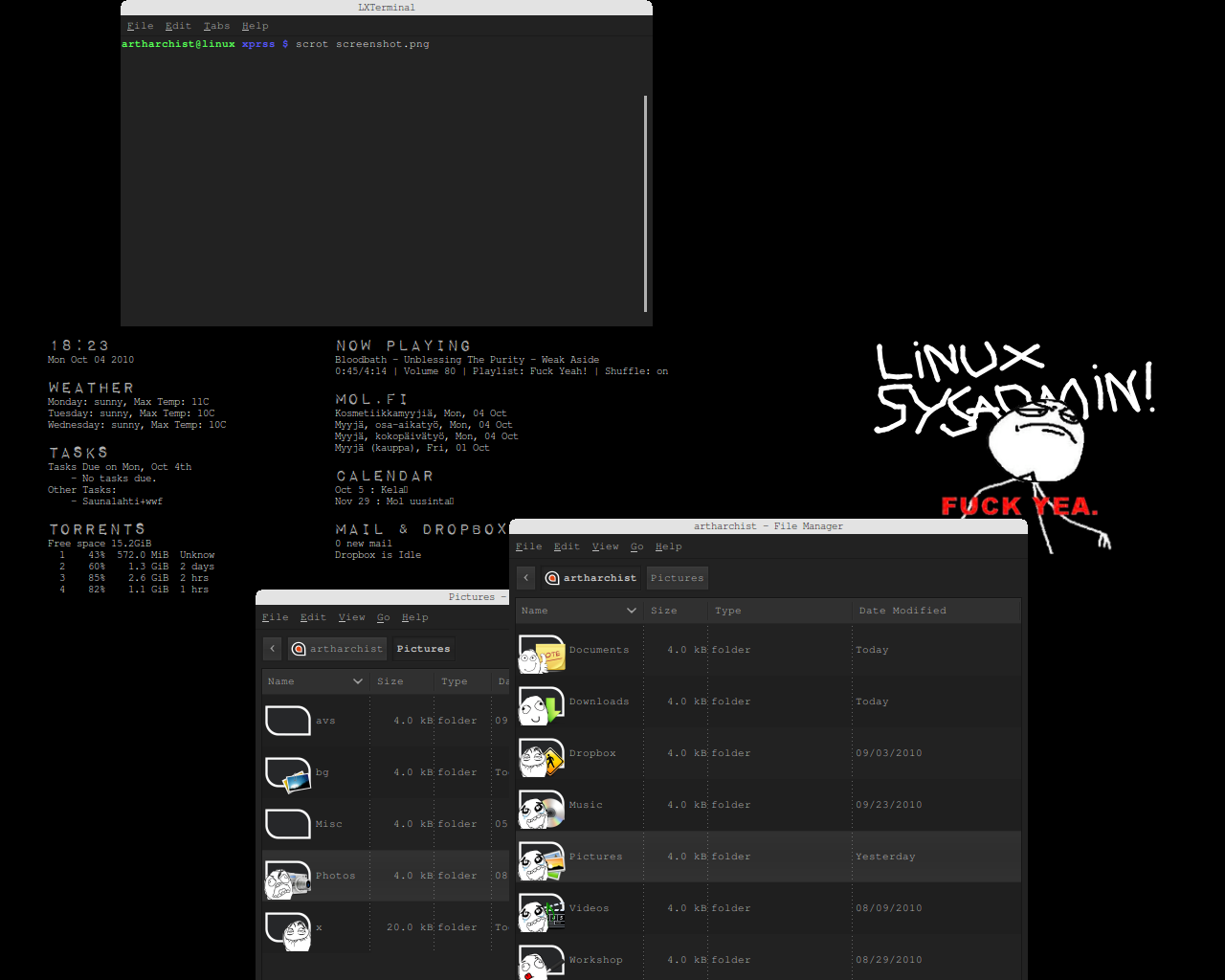The image size is (1225, 980).
Task: Sort by Size column in Pictures window
Action: (x=402, y=681)
